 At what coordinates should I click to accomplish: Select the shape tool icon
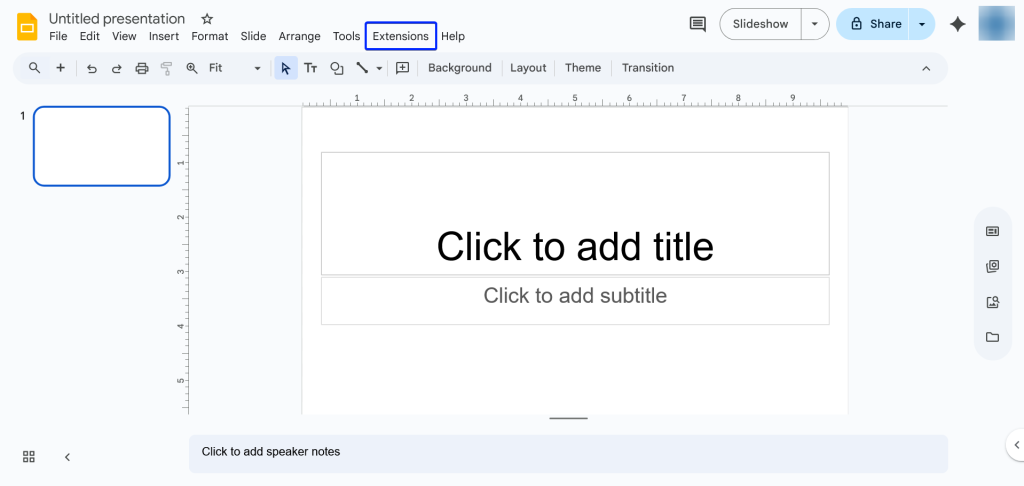coord(337,68)
